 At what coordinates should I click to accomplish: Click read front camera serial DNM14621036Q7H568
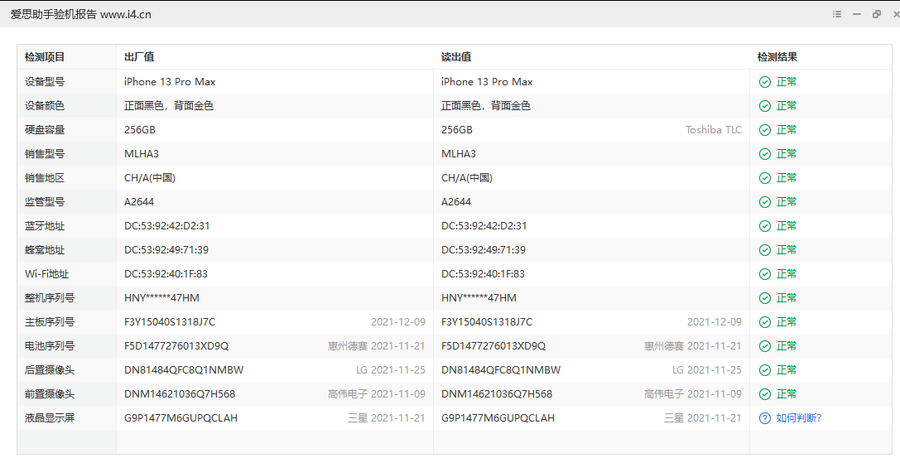(x=496, y=394)
